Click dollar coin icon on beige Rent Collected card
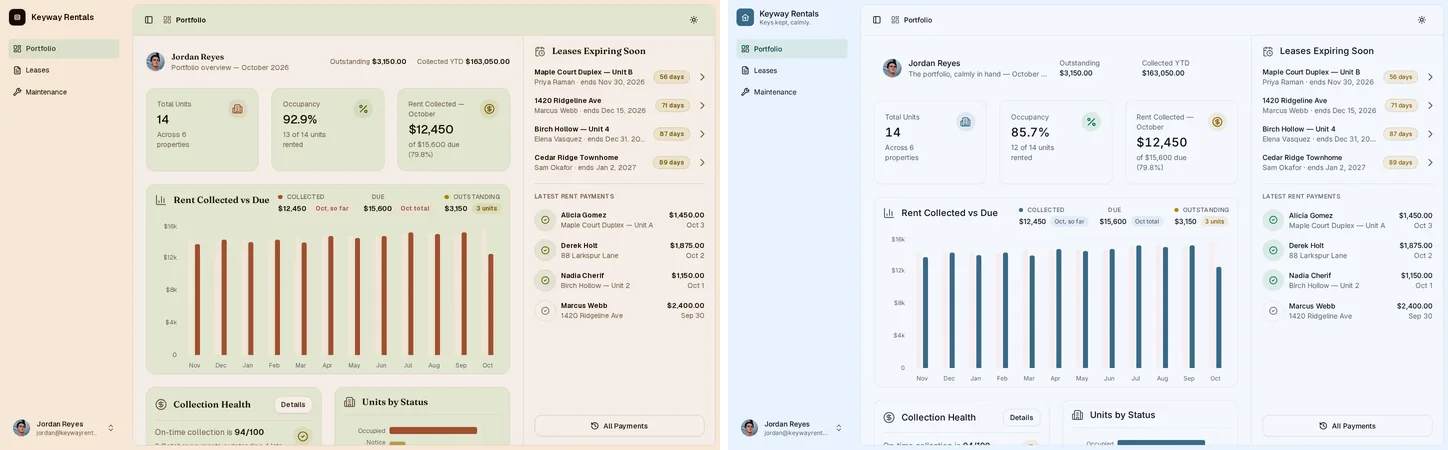 click(x=489, y=109)
